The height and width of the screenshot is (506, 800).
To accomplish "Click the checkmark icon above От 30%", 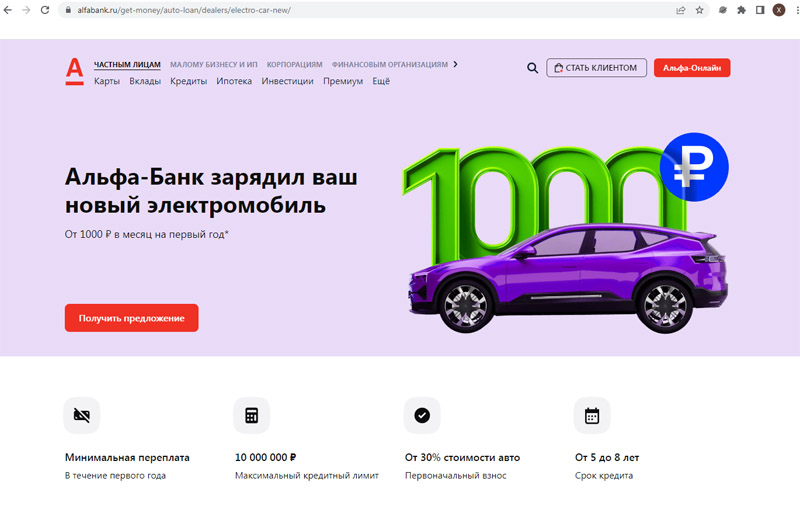I will pyautogui.click(x=422, y=415).
